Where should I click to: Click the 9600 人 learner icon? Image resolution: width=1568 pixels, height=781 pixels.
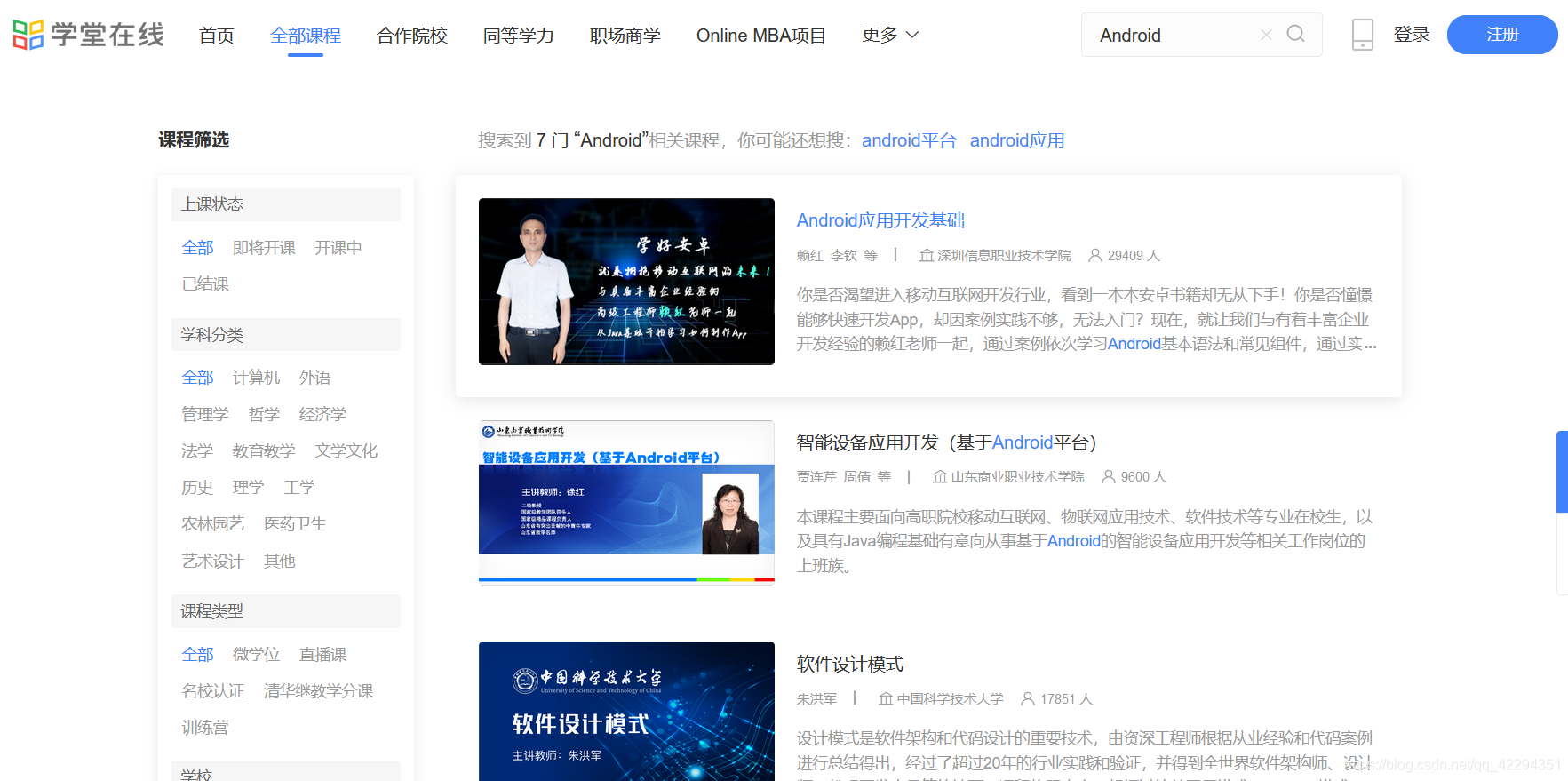click(1109, 477)
